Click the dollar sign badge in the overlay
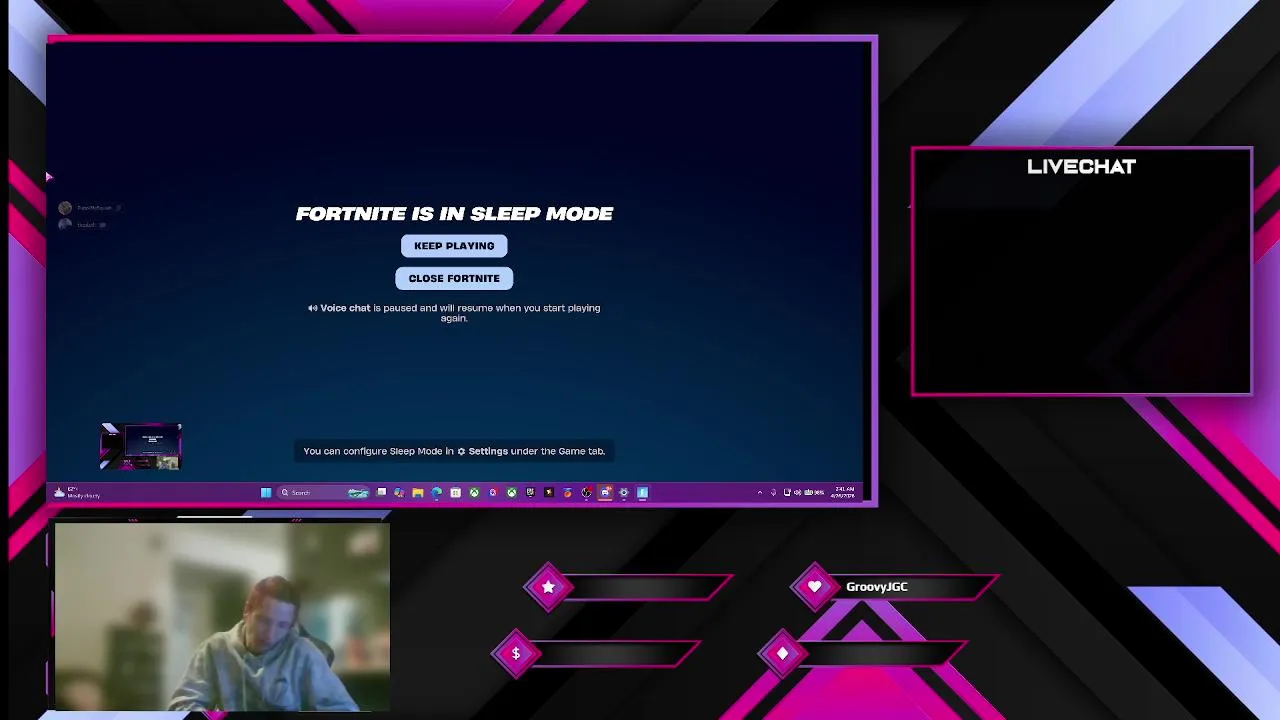The height and width of the screenshot is (720, 1280). (516, 654)
